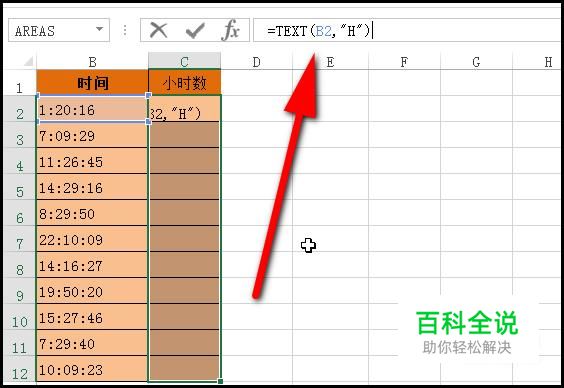Screen dimensions: 564x388
Task: Select column D header
Action: (256, 61)
